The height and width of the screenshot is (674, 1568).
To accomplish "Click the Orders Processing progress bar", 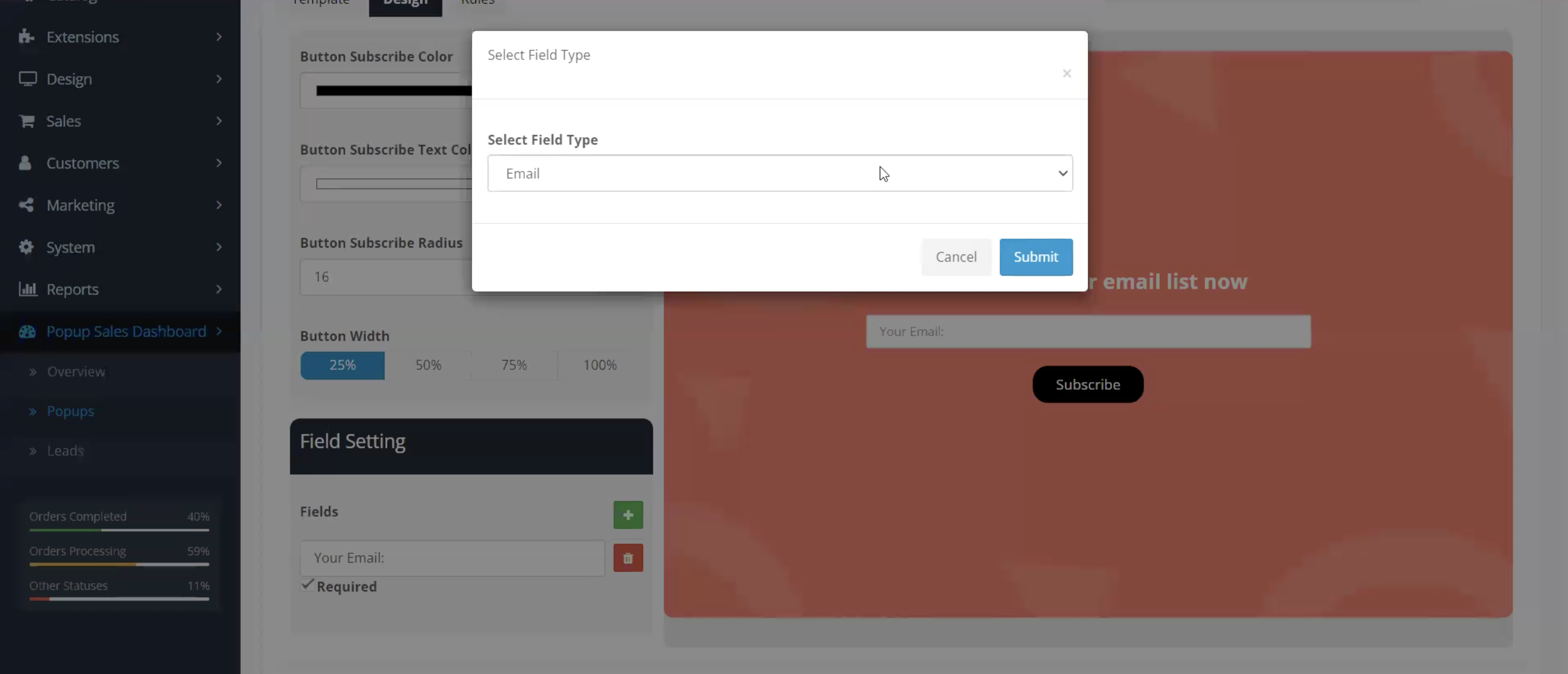I will (x=119, y=565).
